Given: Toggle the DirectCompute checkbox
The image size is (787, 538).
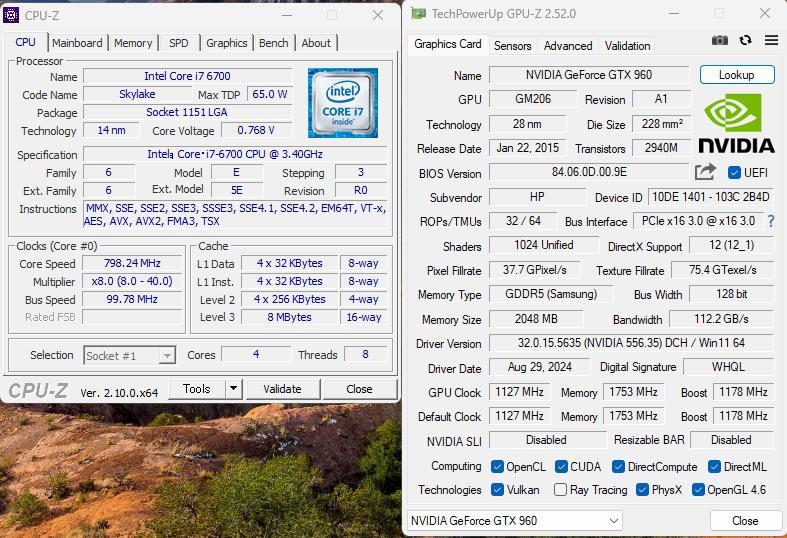Looking at the screenshot, I should point(618,467).
